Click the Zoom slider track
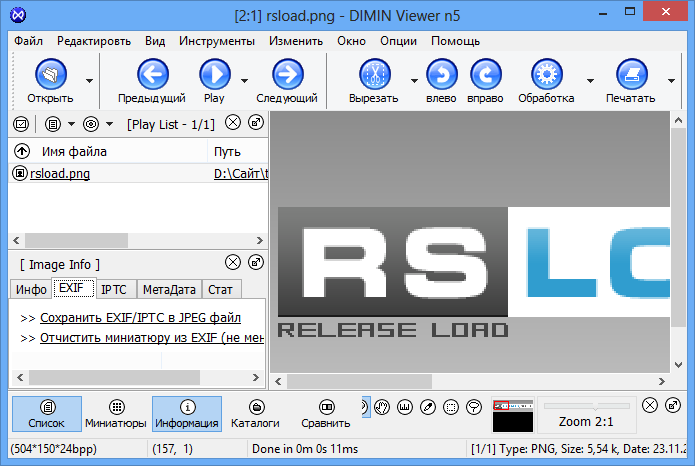Viewport: 695px width, 466px height. pos(587,406)
